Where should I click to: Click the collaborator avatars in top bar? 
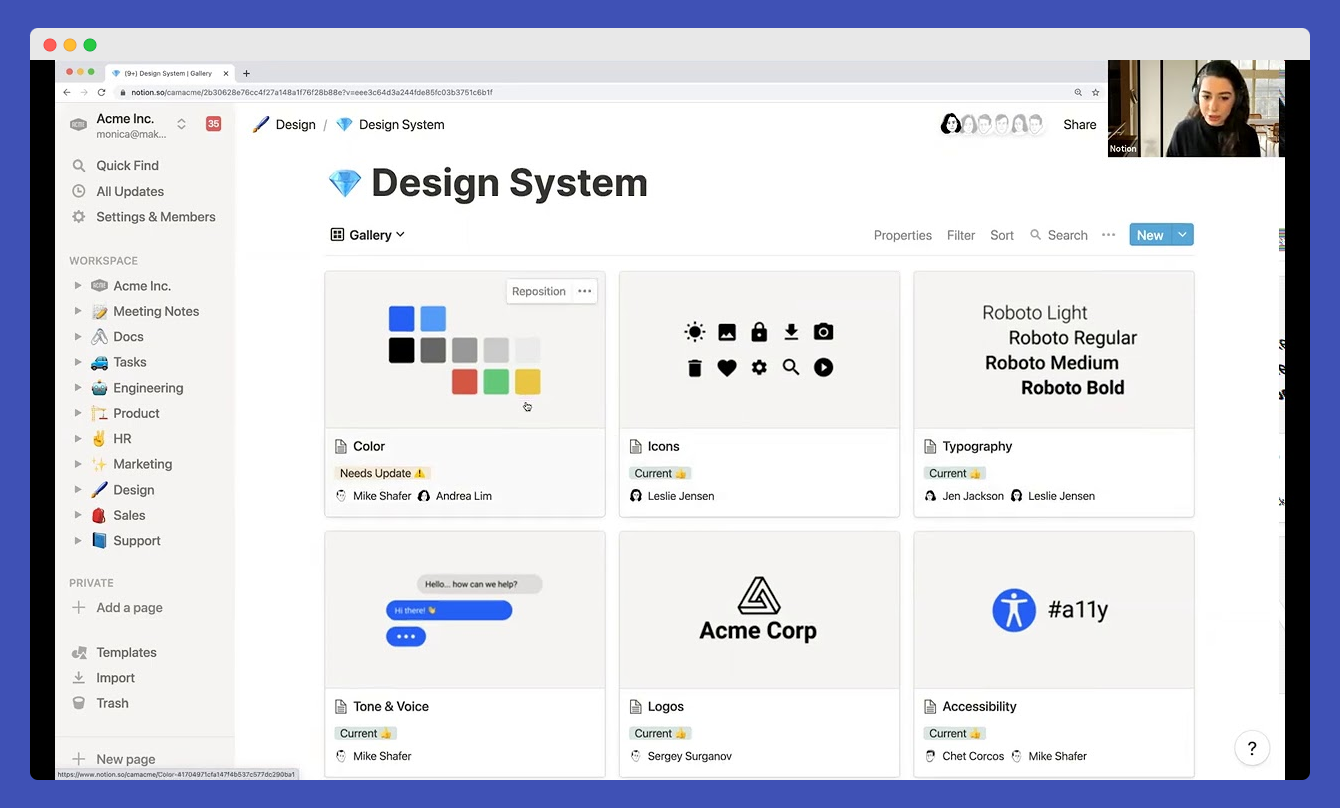992,124
